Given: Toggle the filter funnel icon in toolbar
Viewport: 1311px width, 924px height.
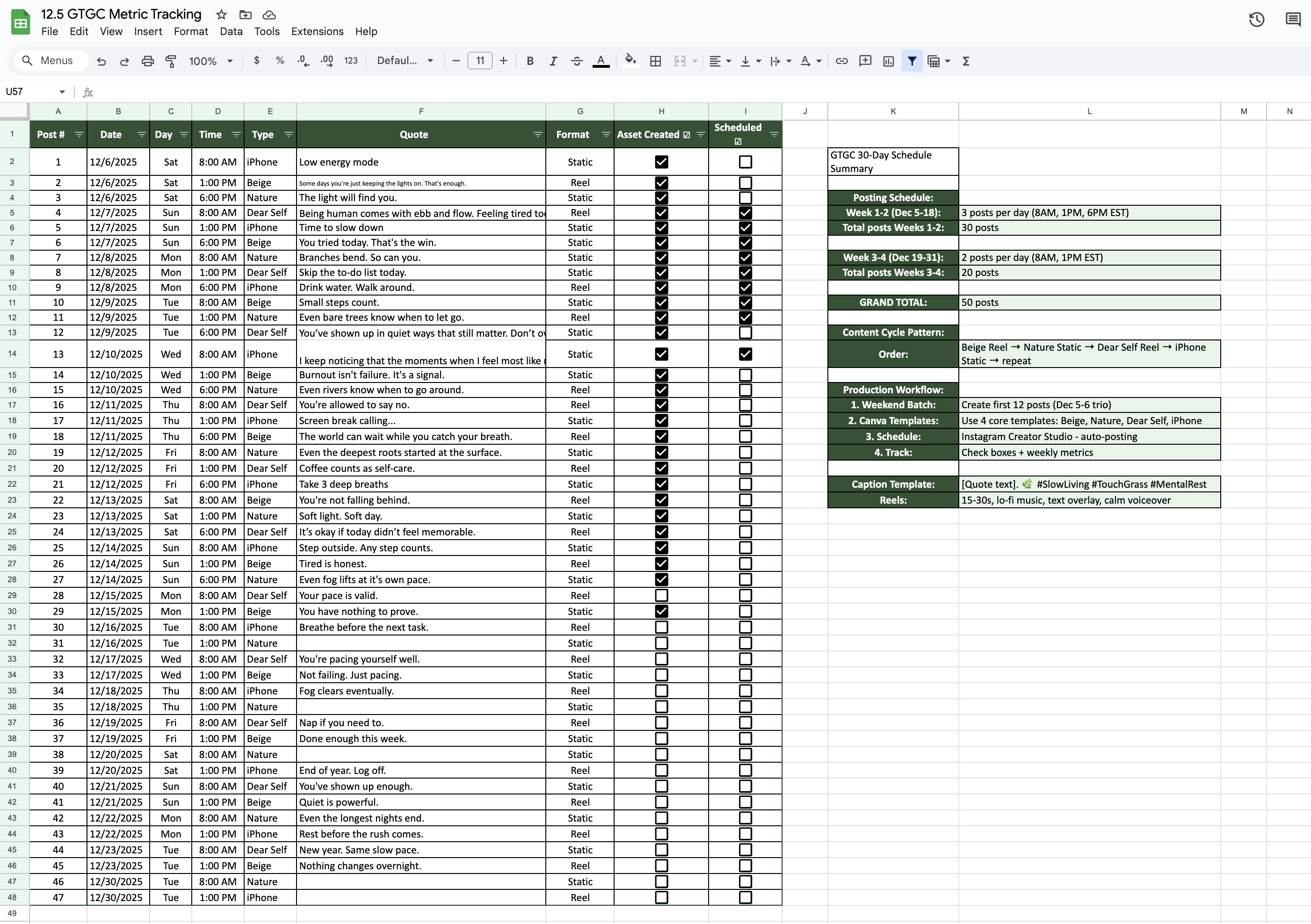Looking at the screenshot, I should point(912,61).
